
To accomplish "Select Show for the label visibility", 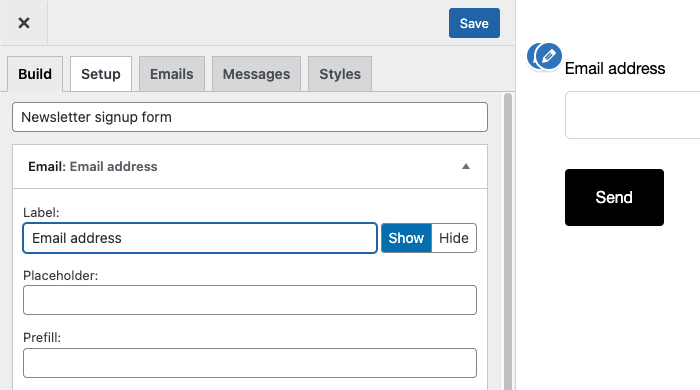I will click(406, 238).
